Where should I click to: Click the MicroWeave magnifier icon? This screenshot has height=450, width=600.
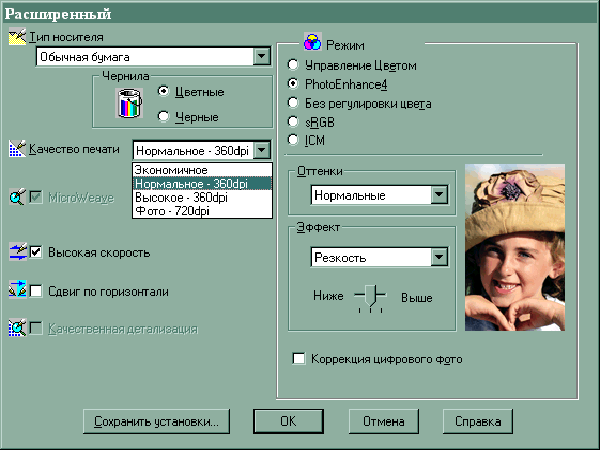(17, 197)
